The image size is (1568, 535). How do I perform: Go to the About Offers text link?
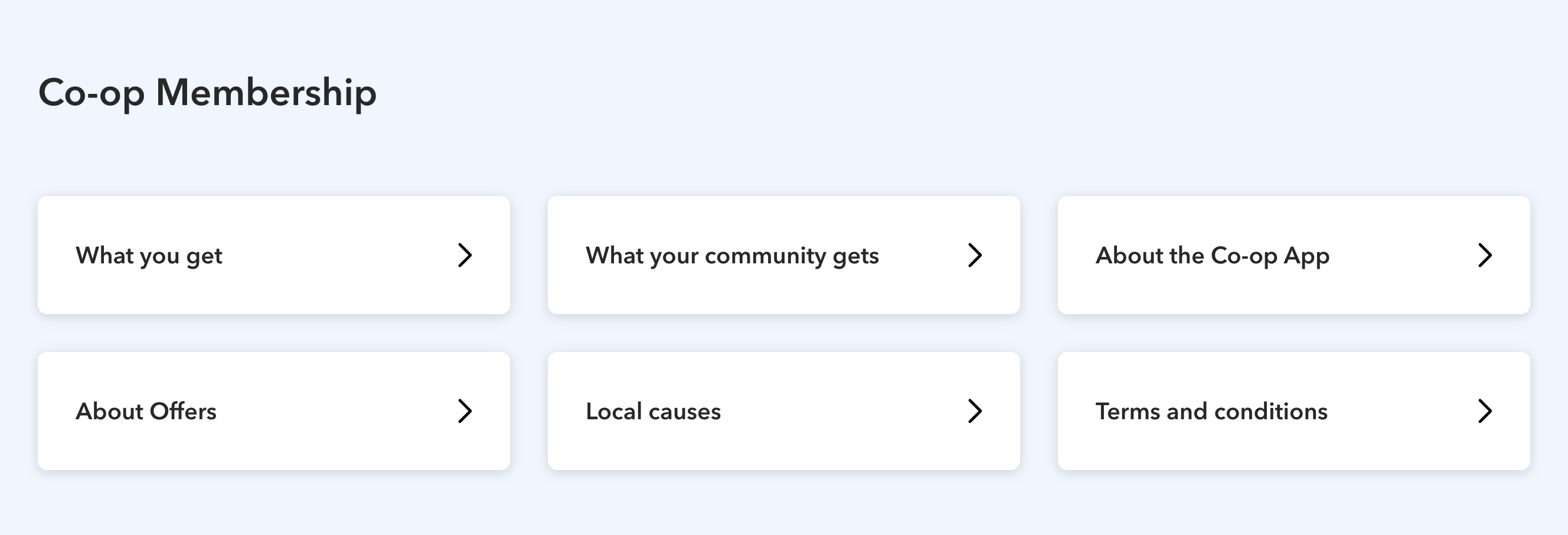[146, 412]
